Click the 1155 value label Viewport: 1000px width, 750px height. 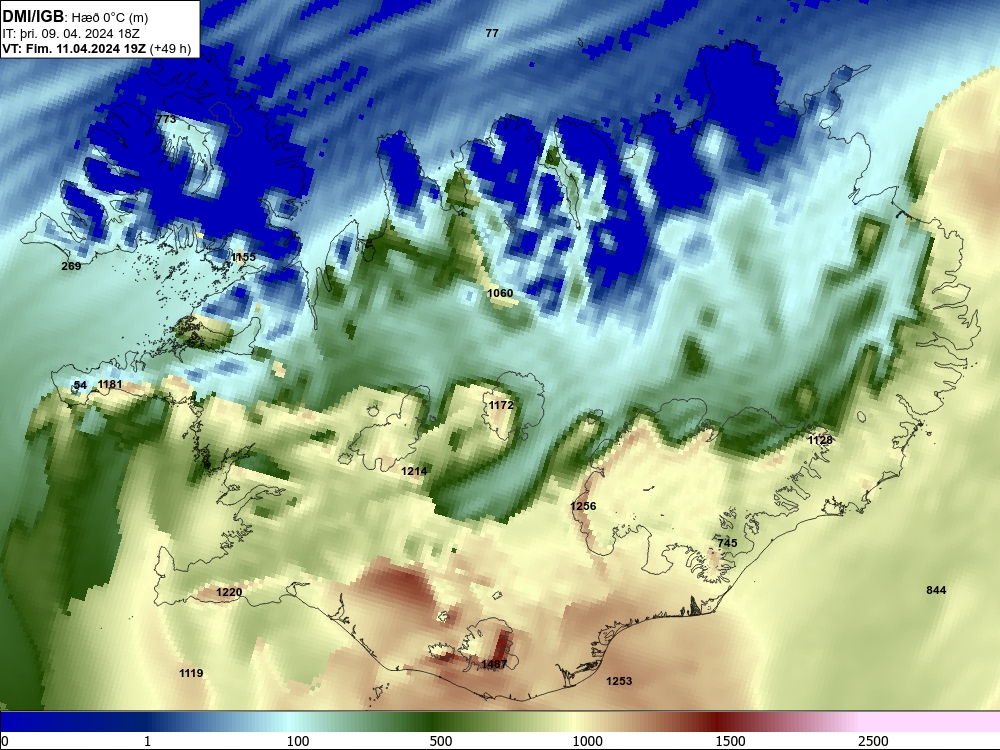tap(244, 257)
